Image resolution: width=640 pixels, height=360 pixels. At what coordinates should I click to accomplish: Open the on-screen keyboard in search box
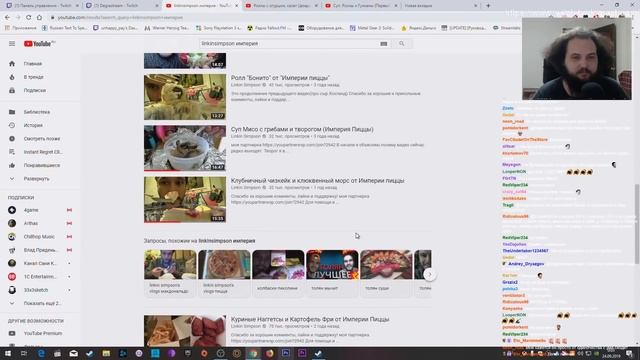point(384,44)
